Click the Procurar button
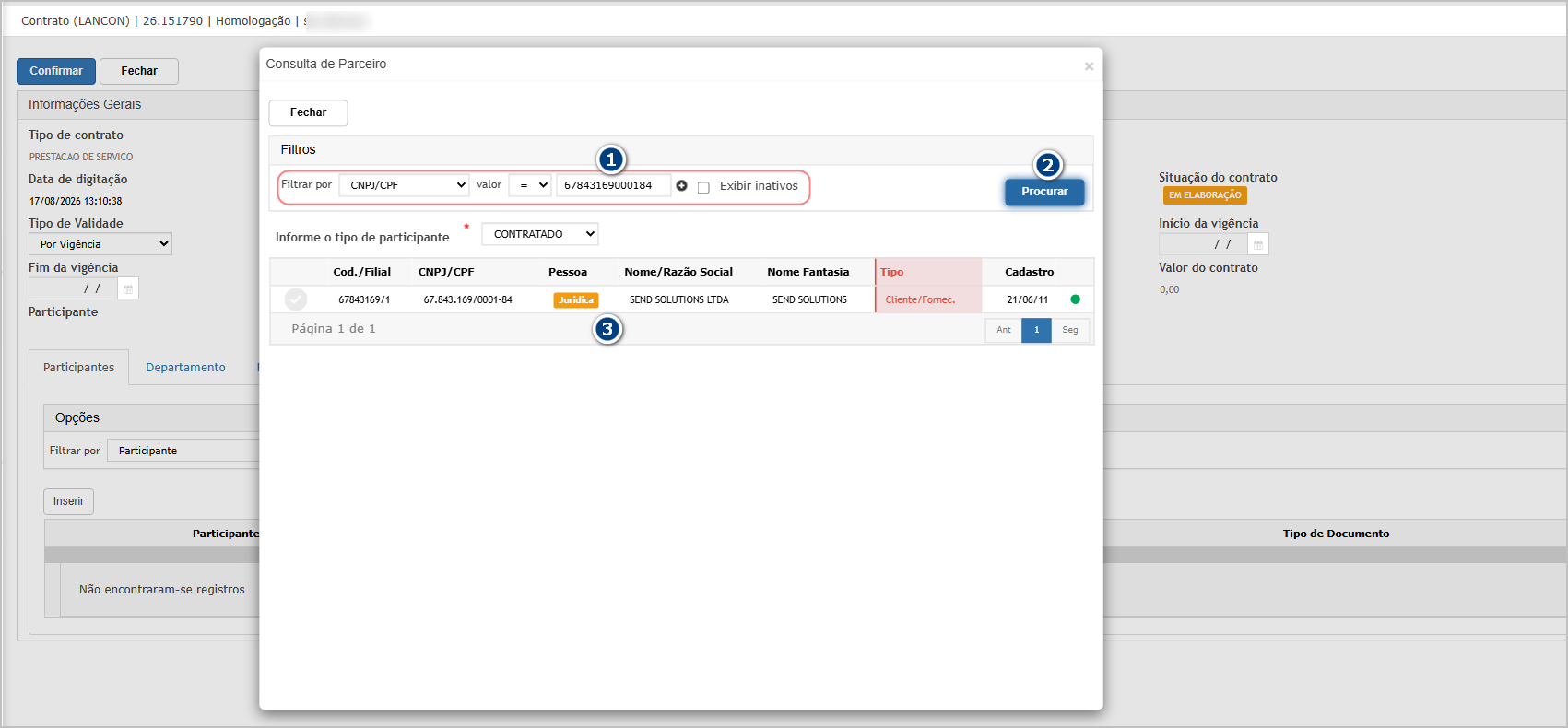This screenshot has width=1568, height=728. click(x=1044, y=192)
